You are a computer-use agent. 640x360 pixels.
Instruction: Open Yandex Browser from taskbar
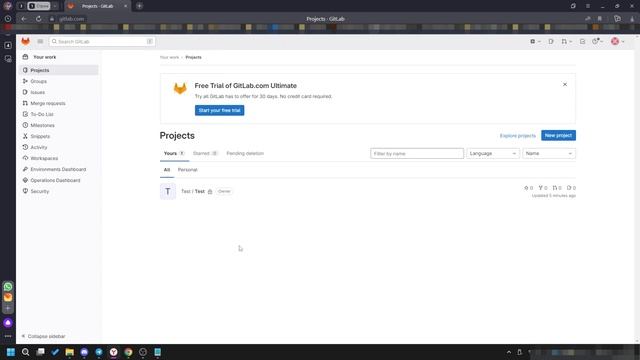(113, 352)
